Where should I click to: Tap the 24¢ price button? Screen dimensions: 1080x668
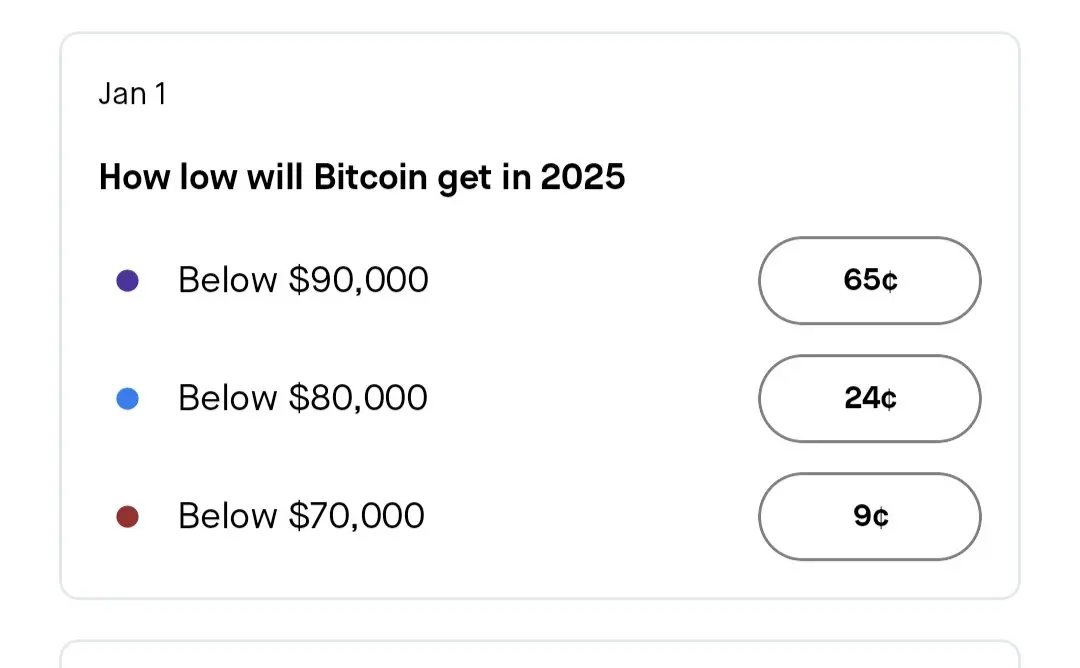(869, 399)
